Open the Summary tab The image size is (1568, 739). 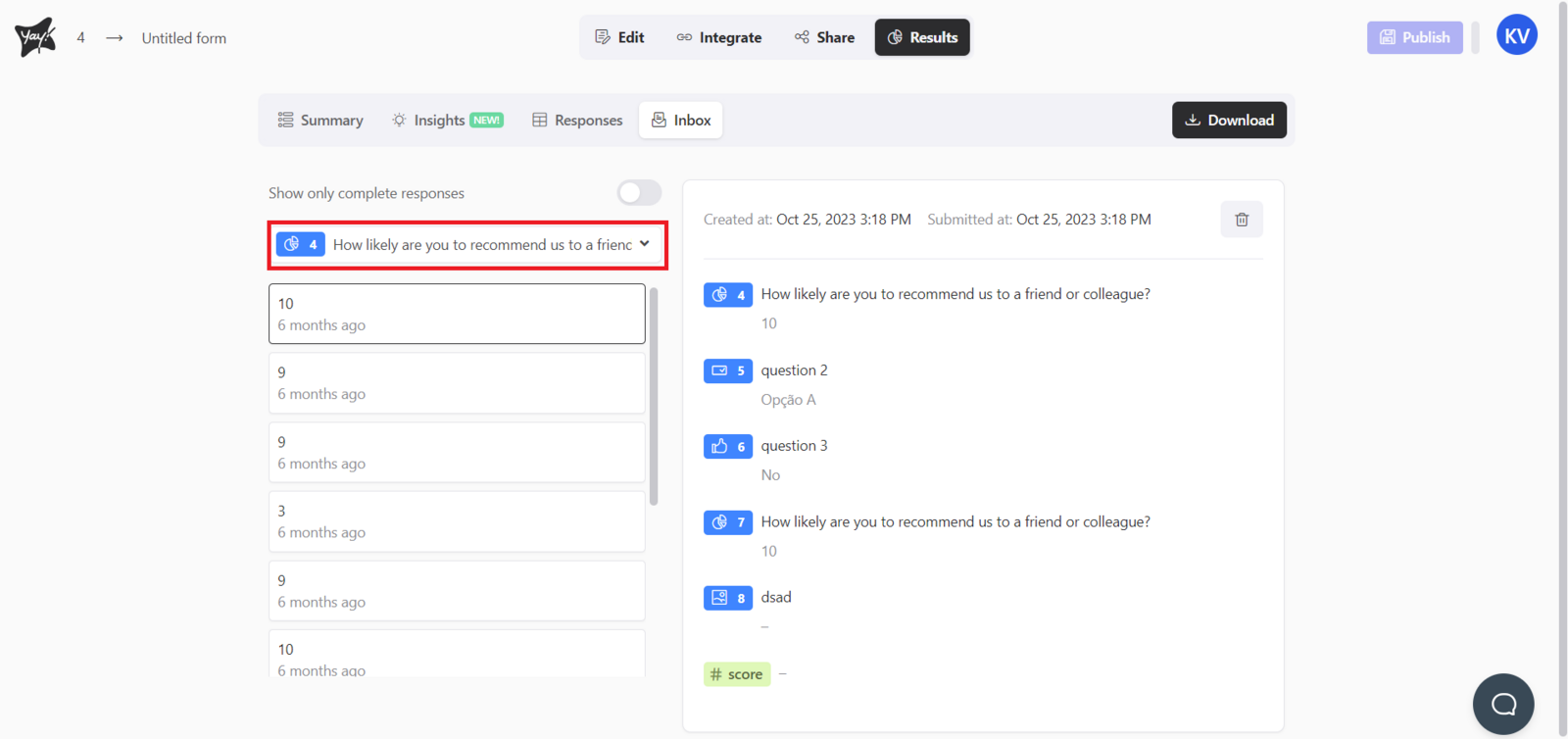coord(320,121)
